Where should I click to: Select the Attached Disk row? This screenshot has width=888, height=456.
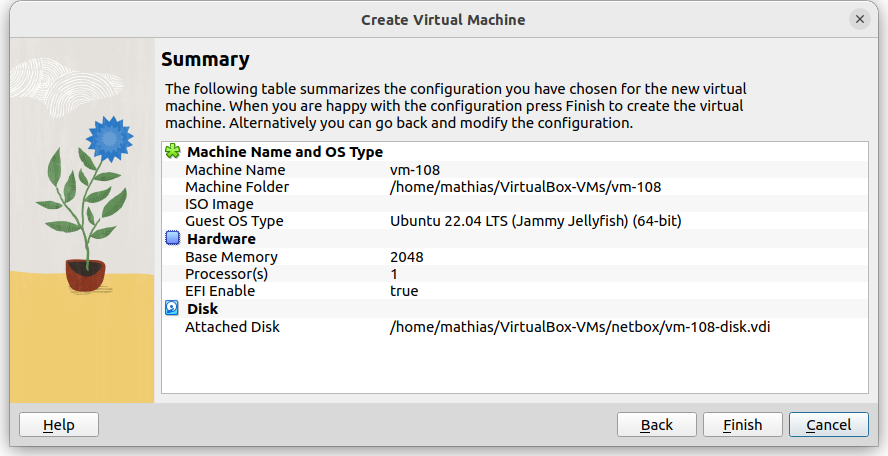(x=232, y=327)
